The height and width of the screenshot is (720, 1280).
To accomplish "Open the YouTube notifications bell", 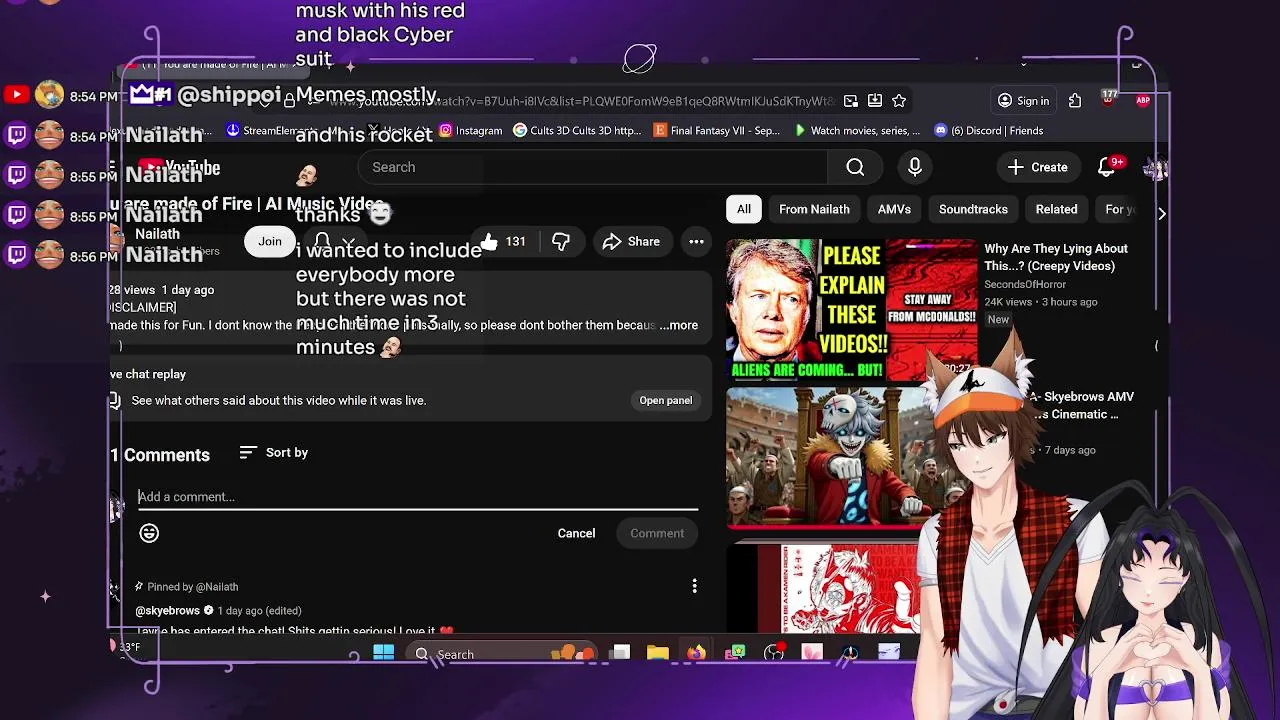I will tap(1107, 167).
